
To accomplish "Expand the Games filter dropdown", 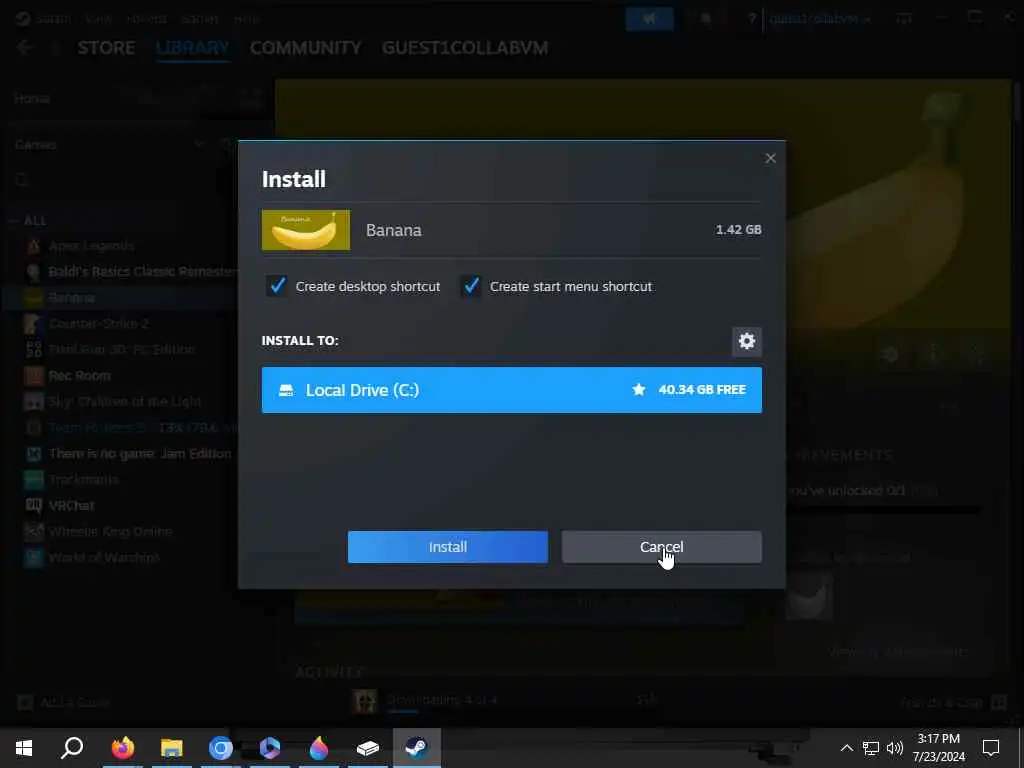I will click(199, 144).
